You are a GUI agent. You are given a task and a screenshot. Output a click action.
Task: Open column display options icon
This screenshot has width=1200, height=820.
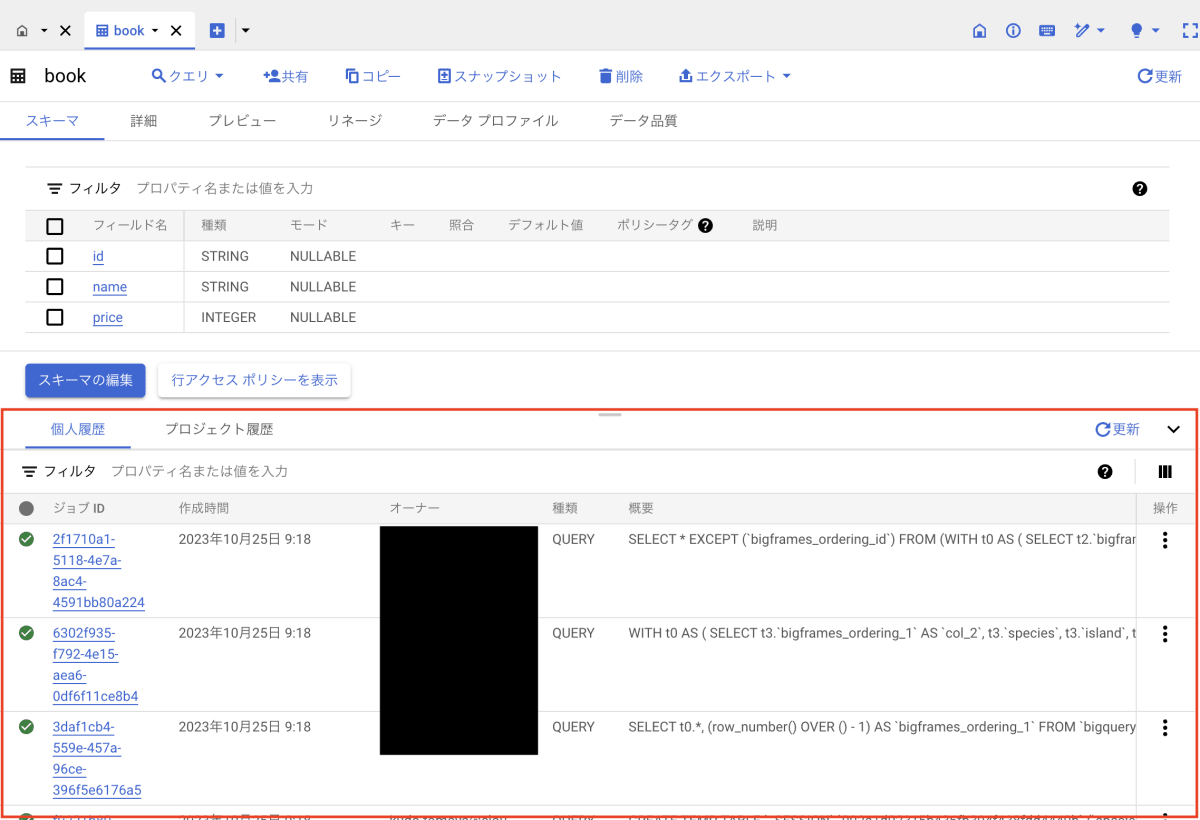[1165, 471]
